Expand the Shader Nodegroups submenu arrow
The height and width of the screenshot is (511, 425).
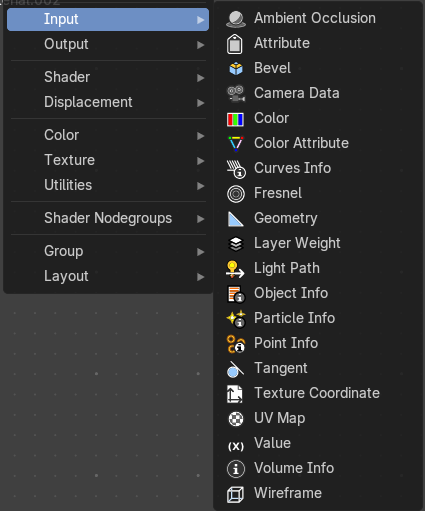tap(200, 219)
